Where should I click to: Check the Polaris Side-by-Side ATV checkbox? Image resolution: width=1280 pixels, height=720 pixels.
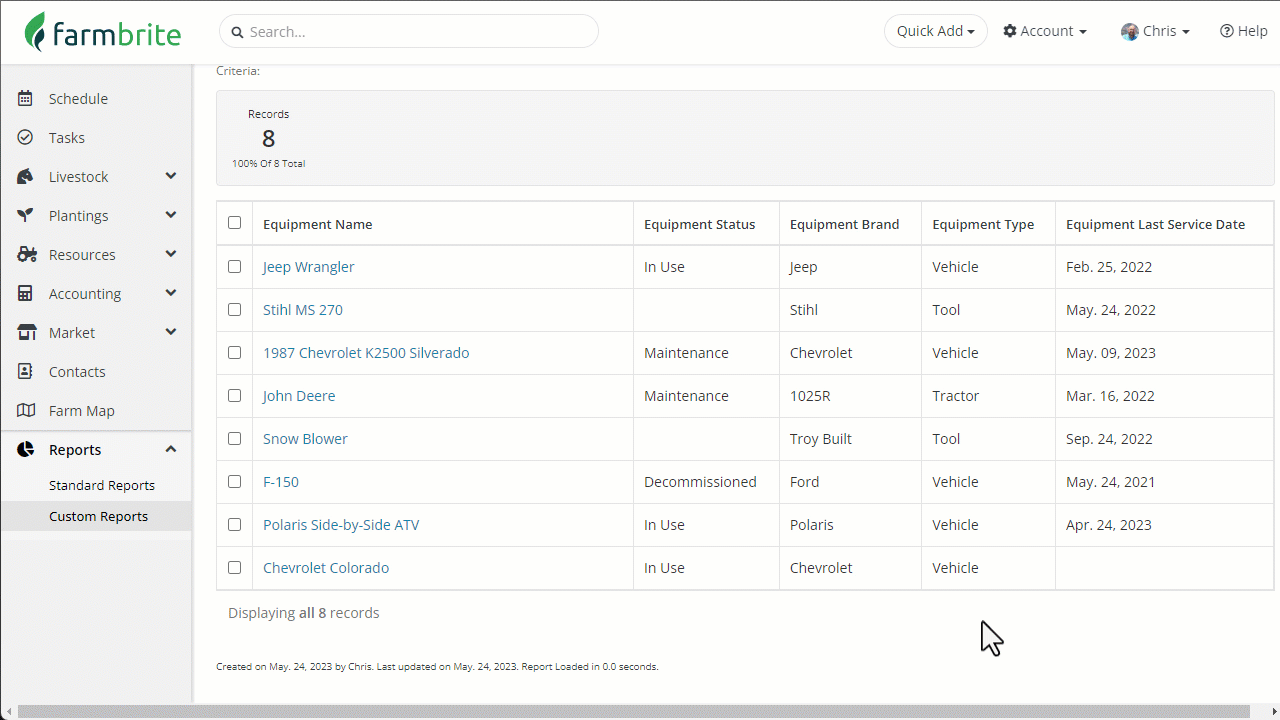[234, 525]
